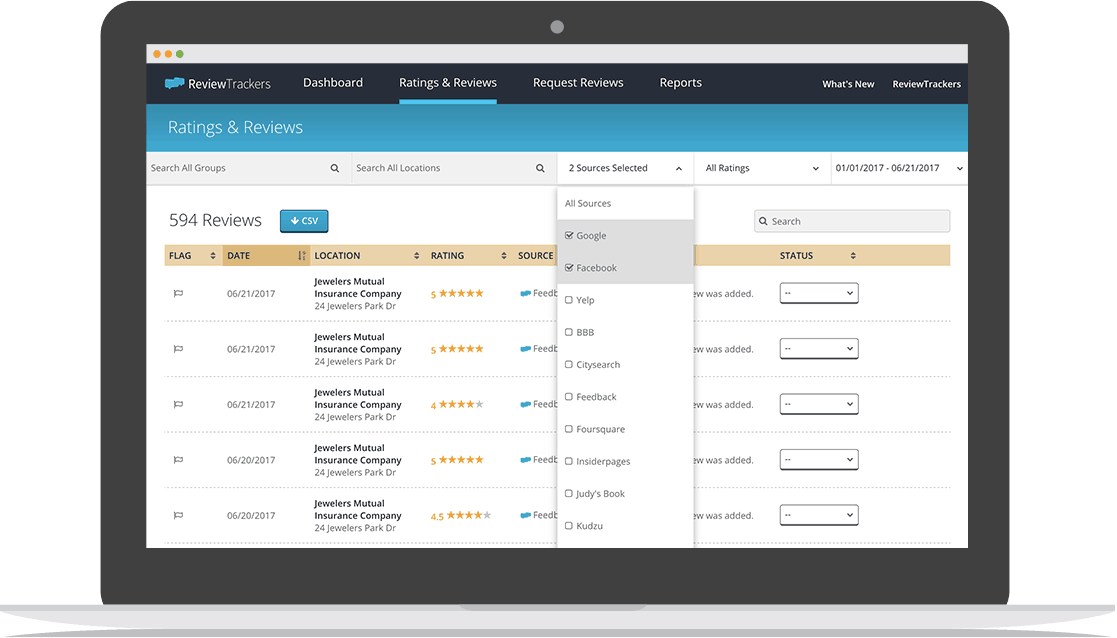Sort by the STATUS column arrows
Viewport: 1117px width, 638px height.
(x=853, y=256)
